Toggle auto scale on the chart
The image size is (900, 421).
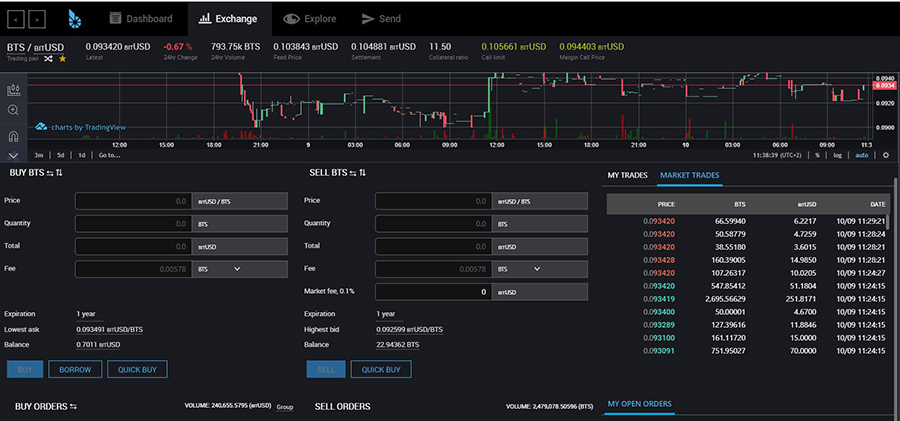click(x=862, y=155)
